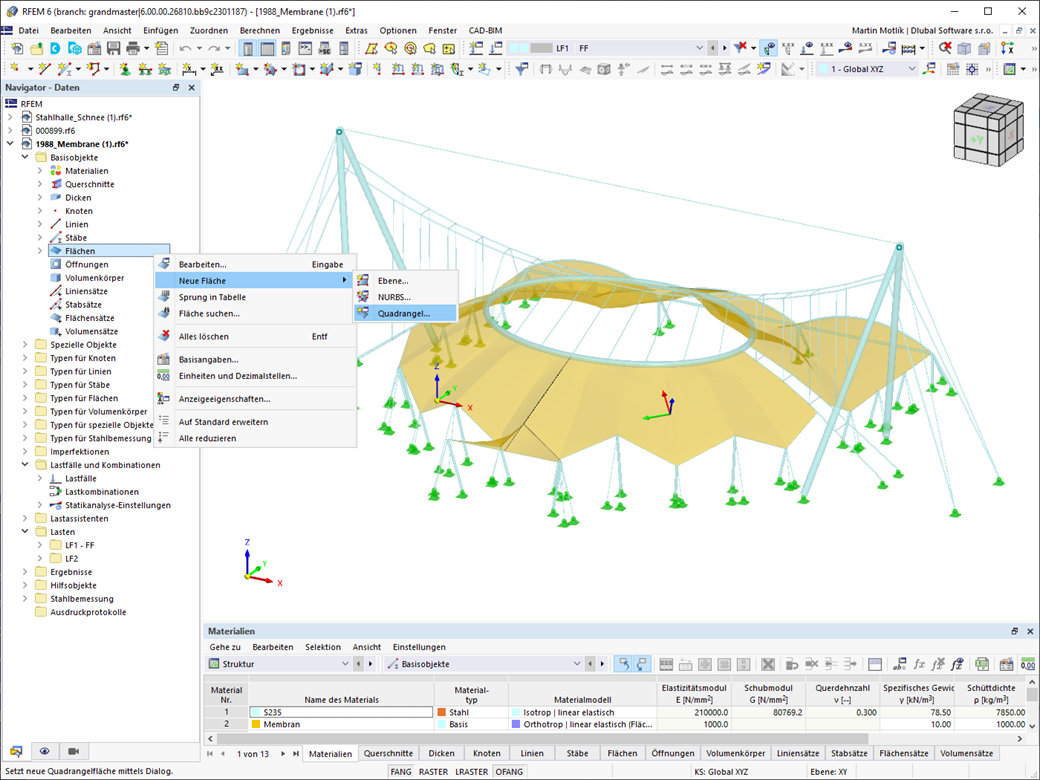Open the Ergebnisse menu
The image size is (1040, 780).
312,31
